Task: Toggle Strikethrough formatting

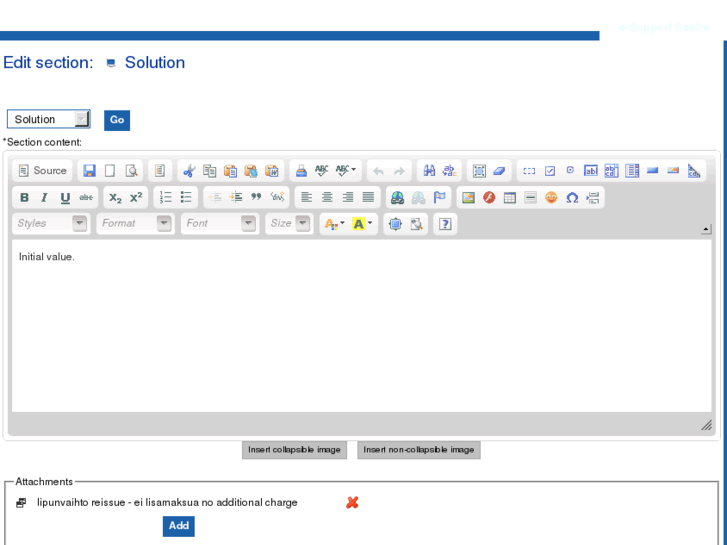Action: [x=86, y=198]
